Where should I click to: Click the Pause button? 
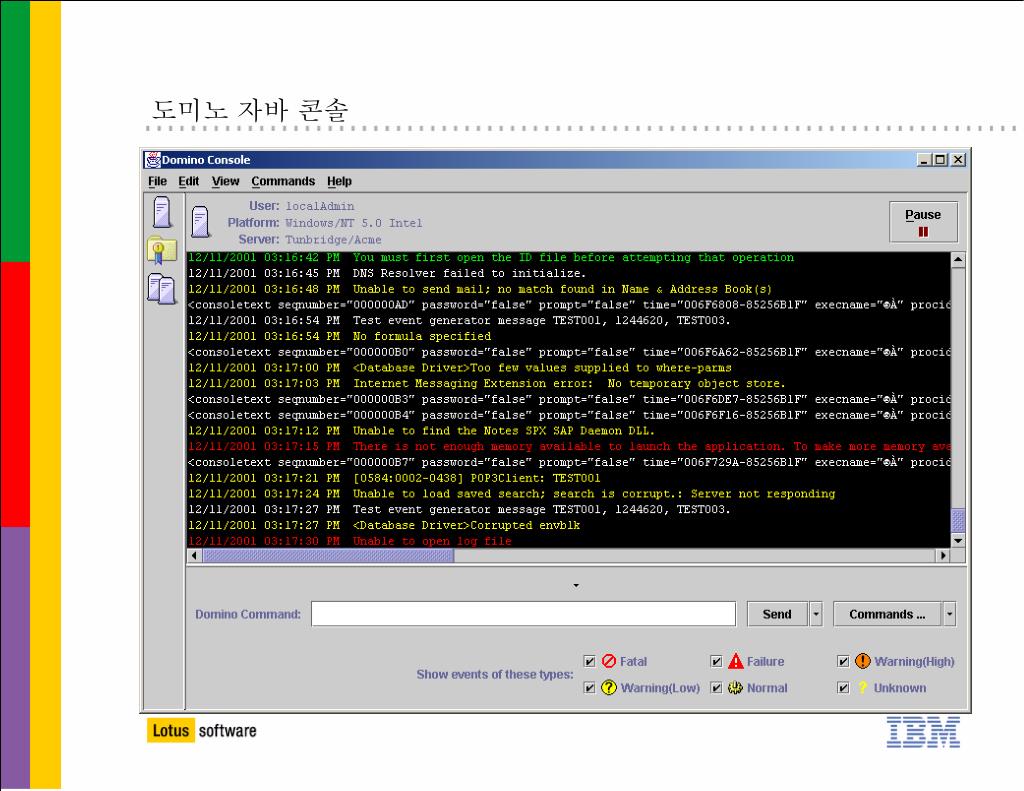point(923,222)
